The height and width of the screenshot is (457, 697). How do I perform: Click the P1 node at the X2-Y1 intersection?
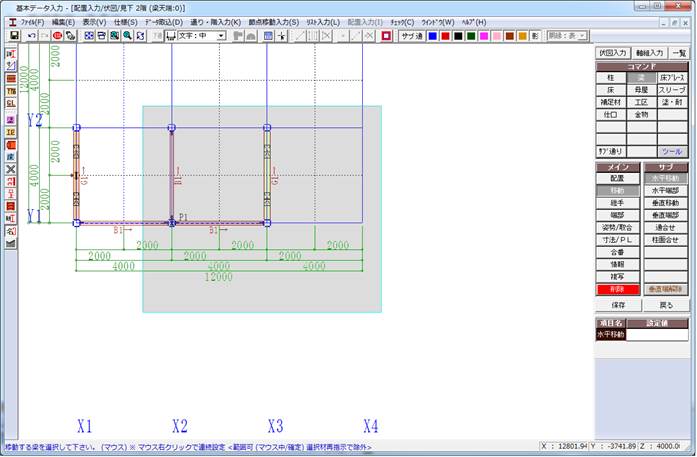tap(172, 223)
